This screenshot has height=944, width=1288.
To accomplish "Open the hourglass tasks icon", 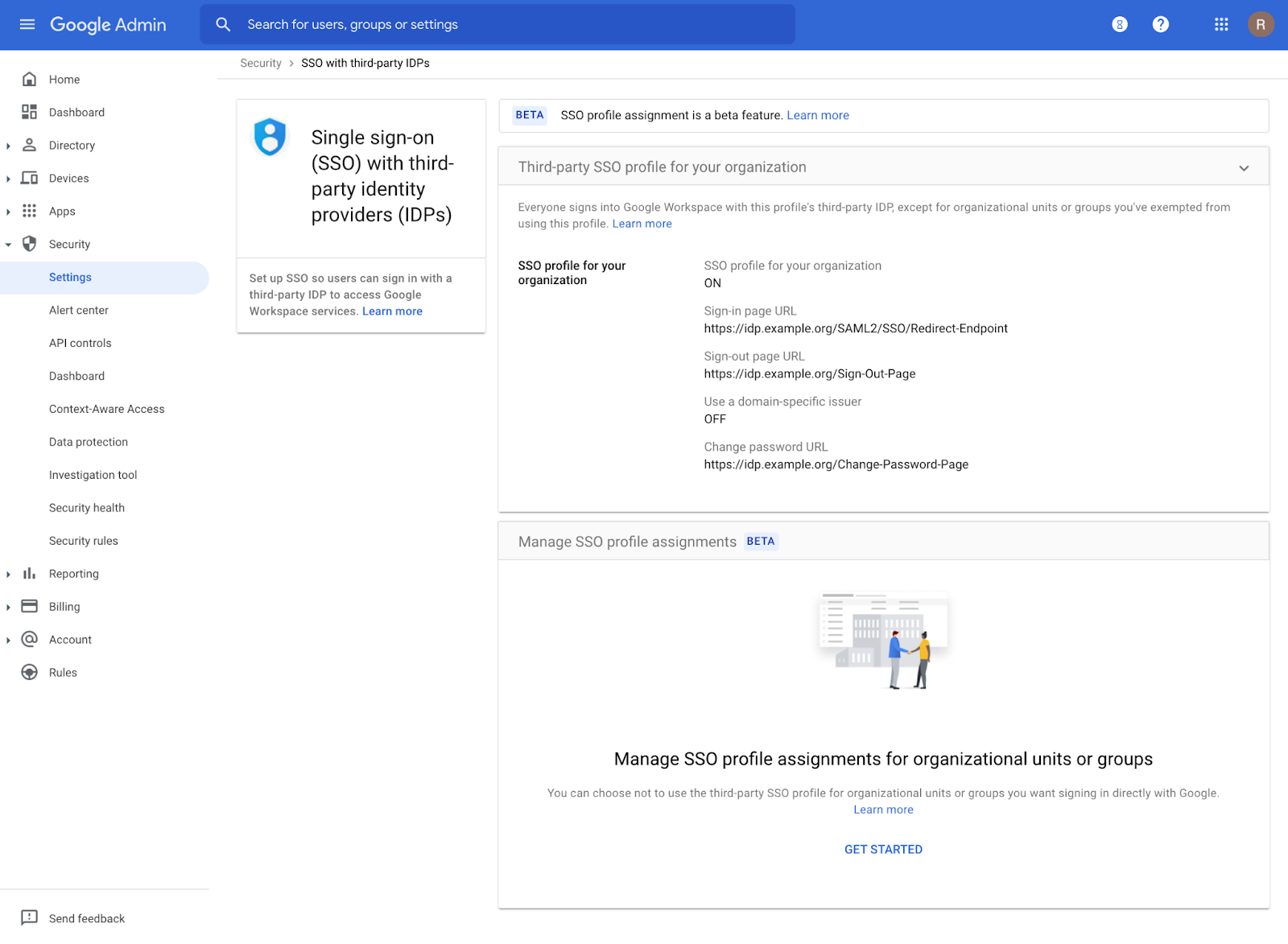I will pyautogui.click(x=1120, y=25).
